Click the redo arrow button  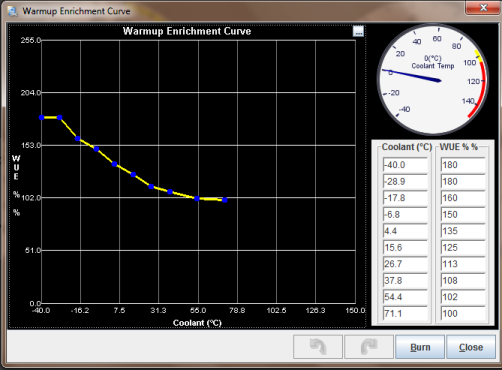click(369, 347)
